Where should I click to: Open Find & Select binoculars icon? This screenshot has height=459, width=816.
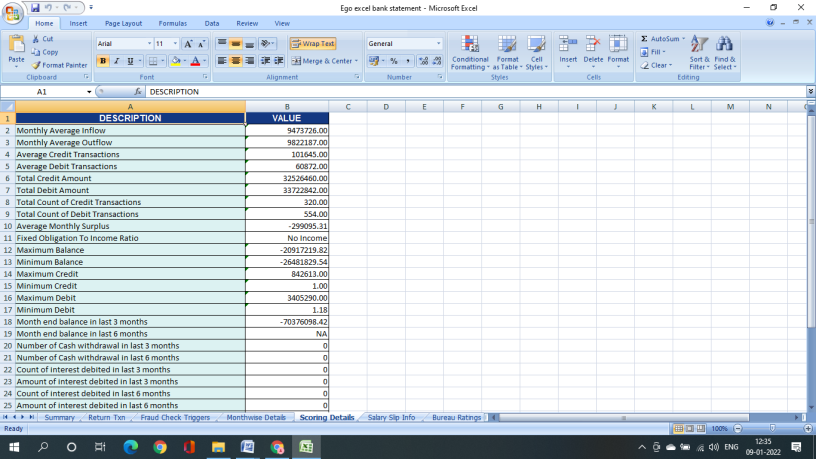coord(725,45)
